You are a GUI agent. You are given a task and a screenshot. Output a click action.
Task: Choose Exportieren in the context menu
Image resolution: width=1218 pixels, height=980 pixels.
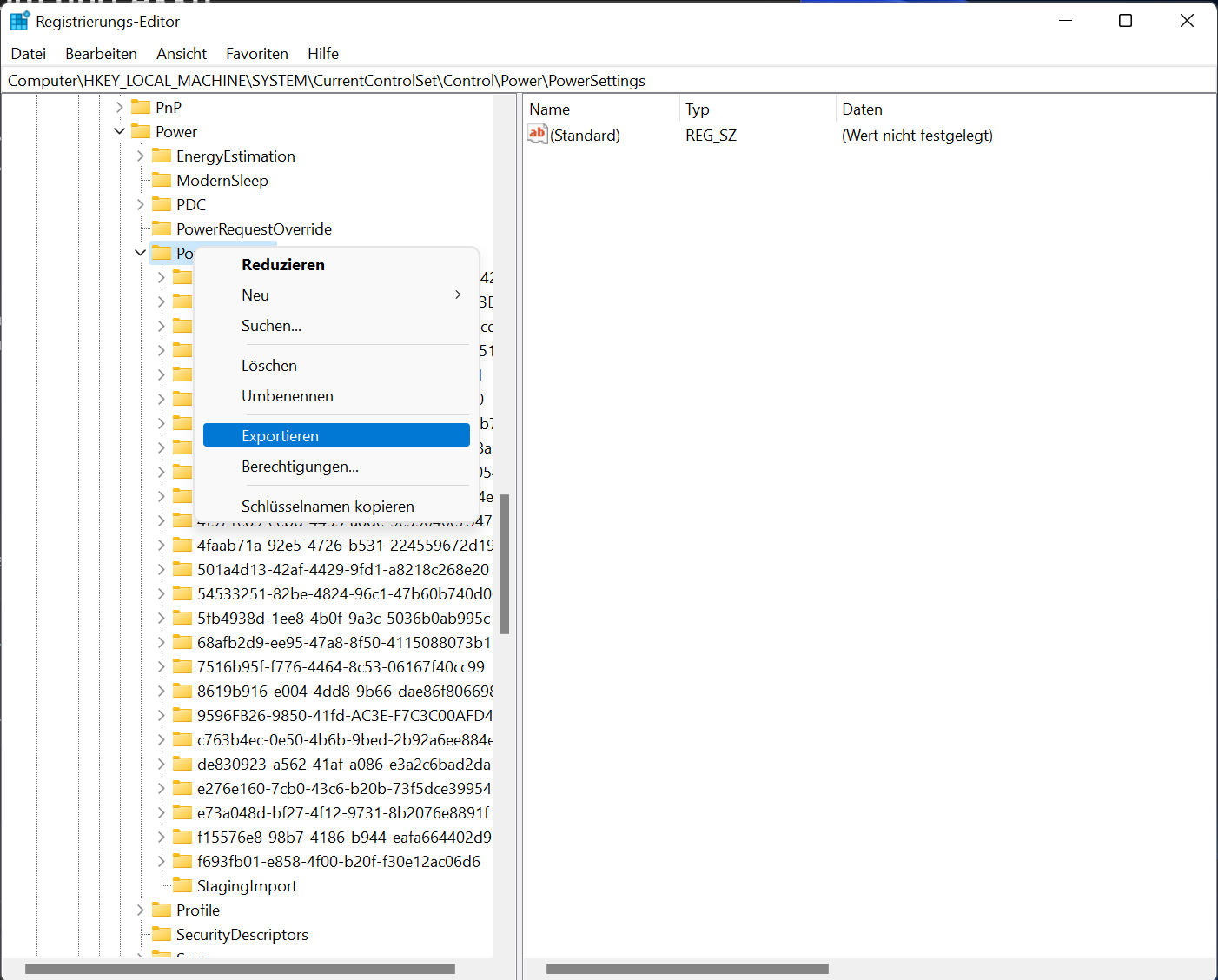336,435
